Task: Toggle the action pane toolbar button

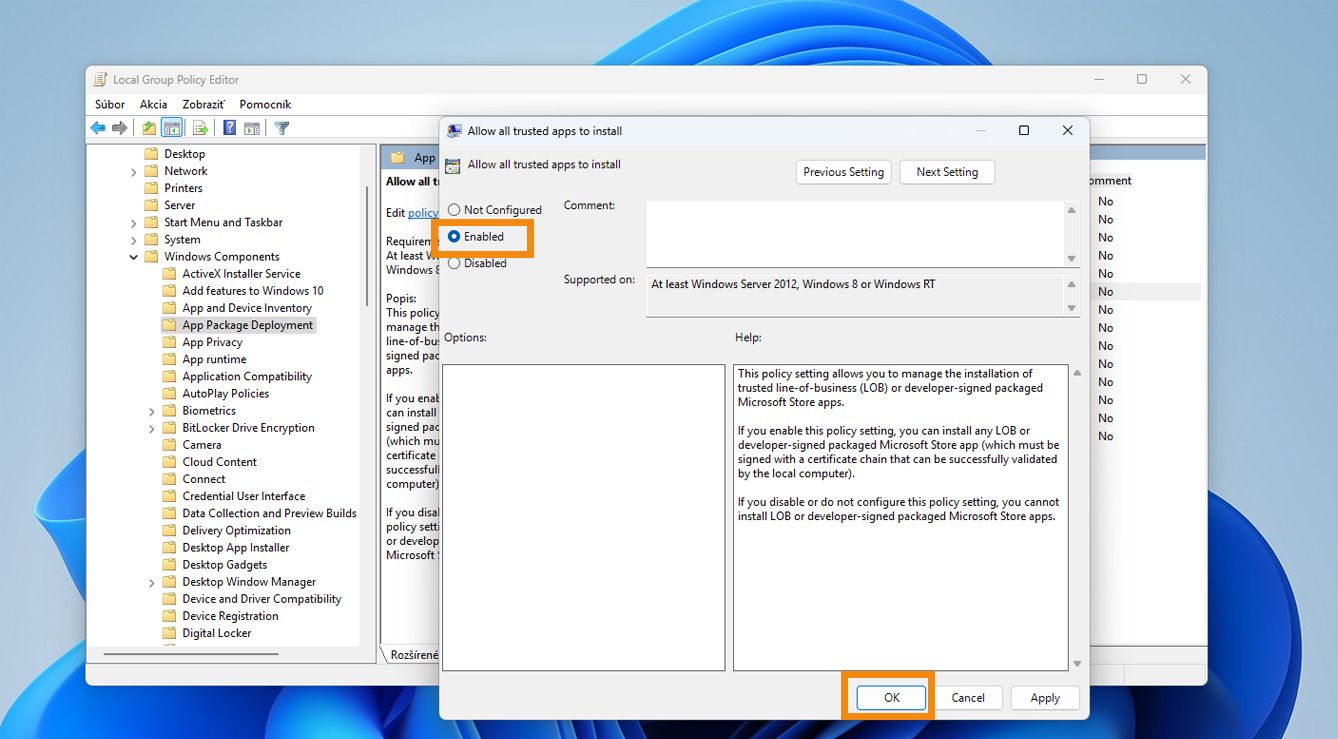Action: coord(252,128)
